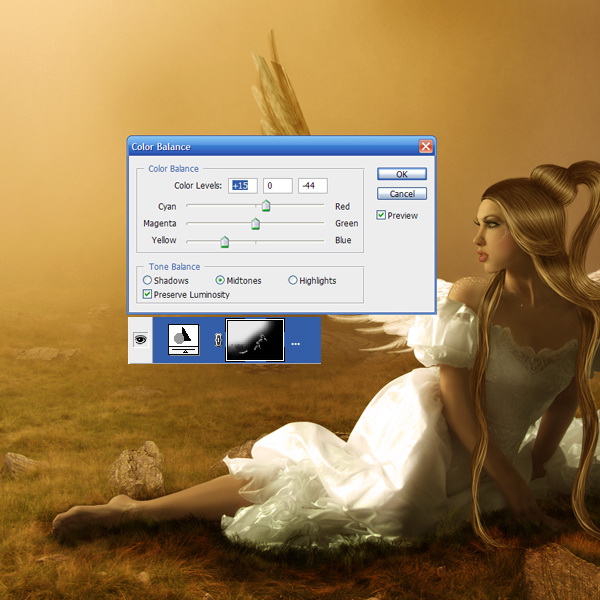600x600 pixels.
Task: Click the 'Cyan' slider label
Action: (x=167, y=207)
